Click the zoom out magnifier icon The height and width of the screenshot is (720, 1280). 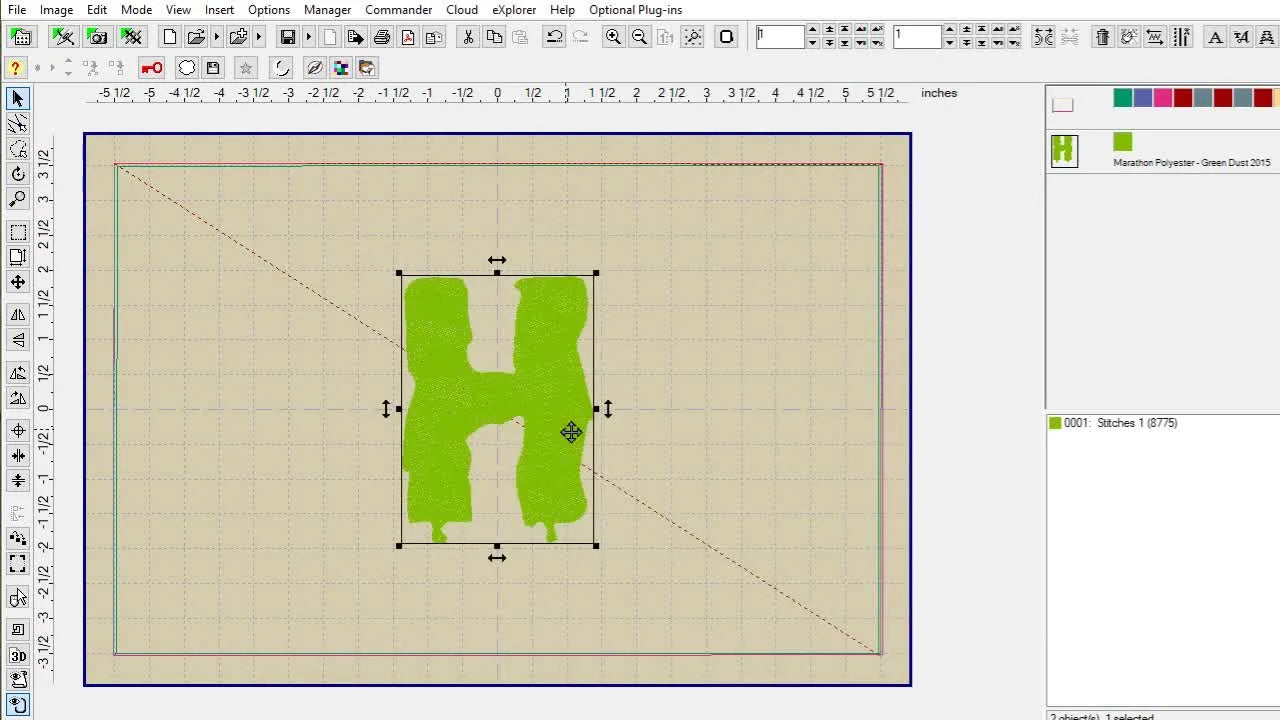click(x=640, y=37)
